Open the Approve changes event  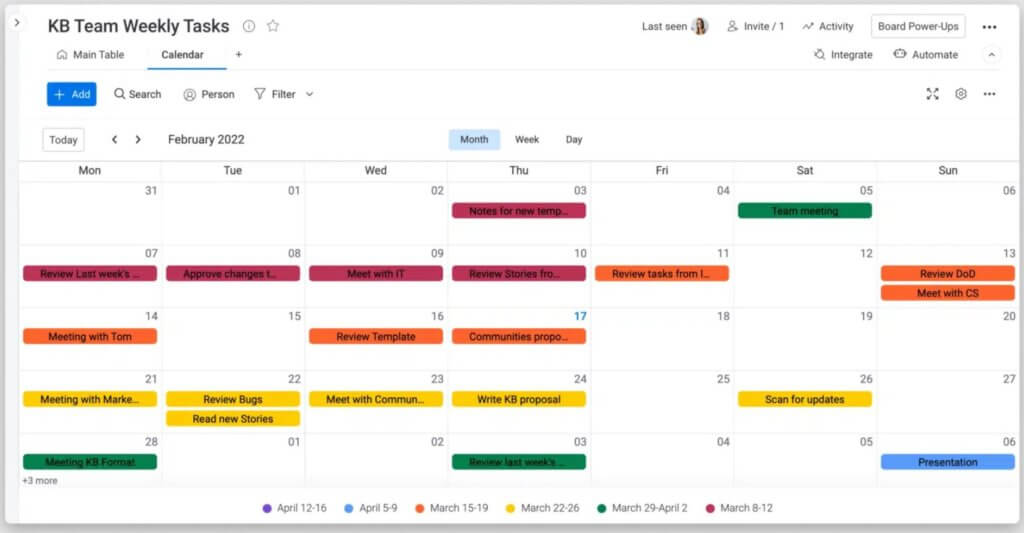point(232,274)
